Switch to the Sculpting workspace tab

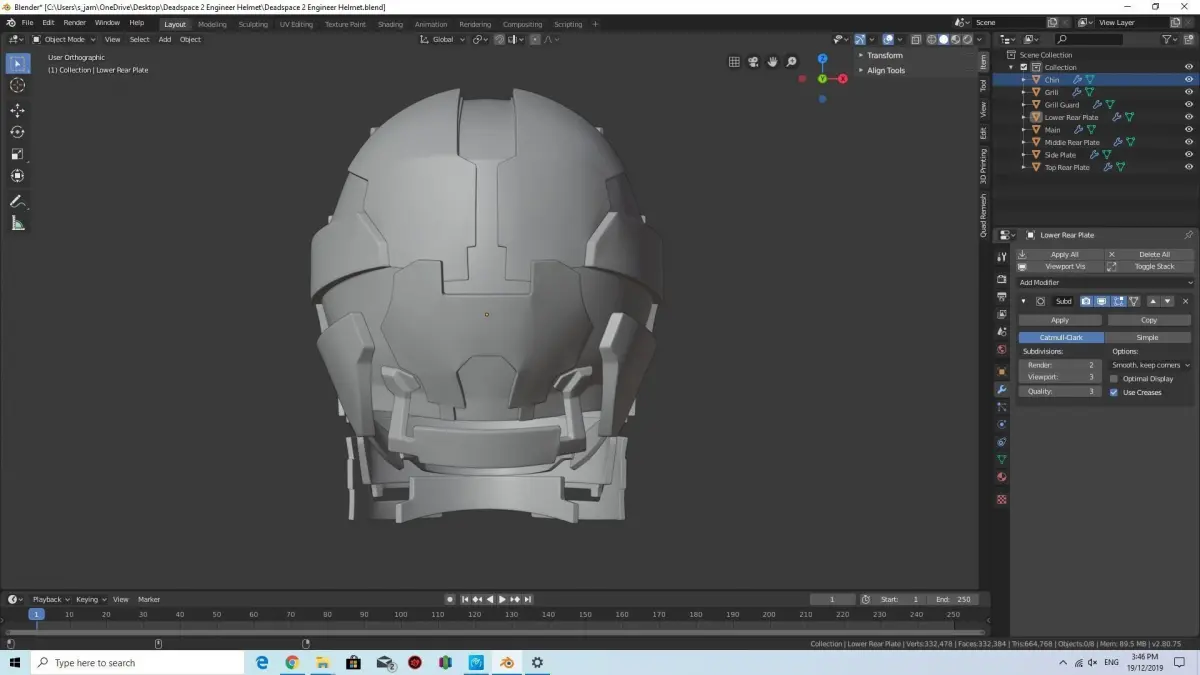coord(252,24)
